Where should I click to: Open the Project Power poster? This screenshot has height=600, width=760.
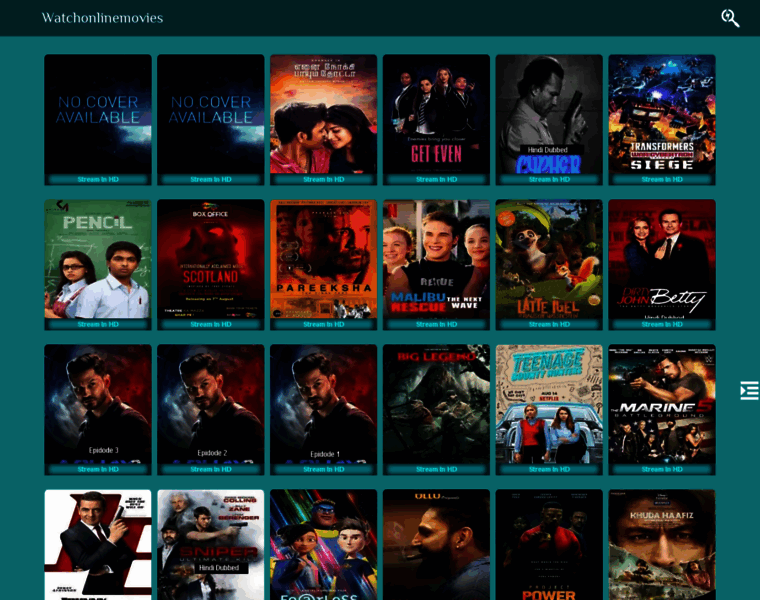[549, 545]
